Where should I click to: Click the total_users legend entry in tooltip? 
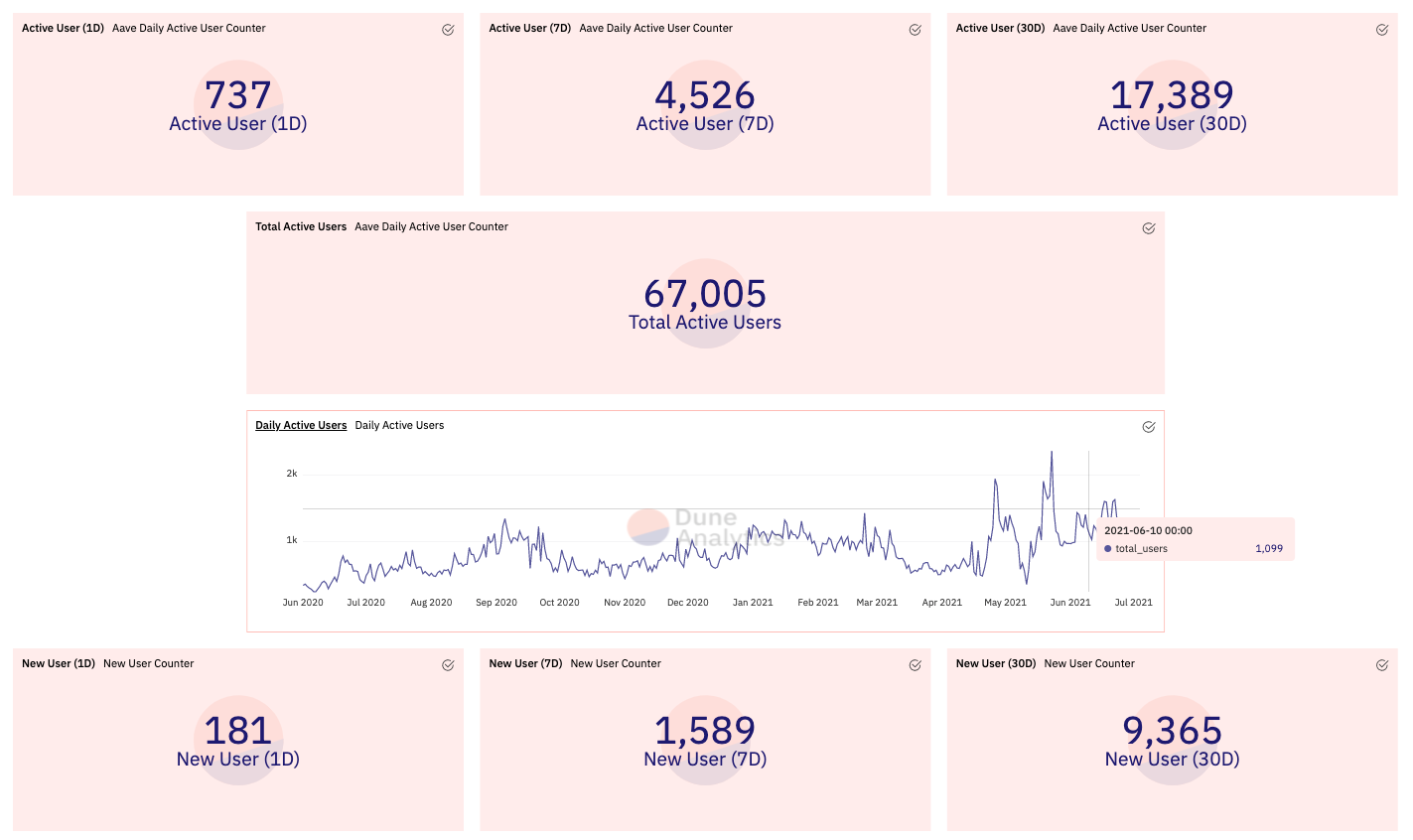click(x=1136, y=548)
